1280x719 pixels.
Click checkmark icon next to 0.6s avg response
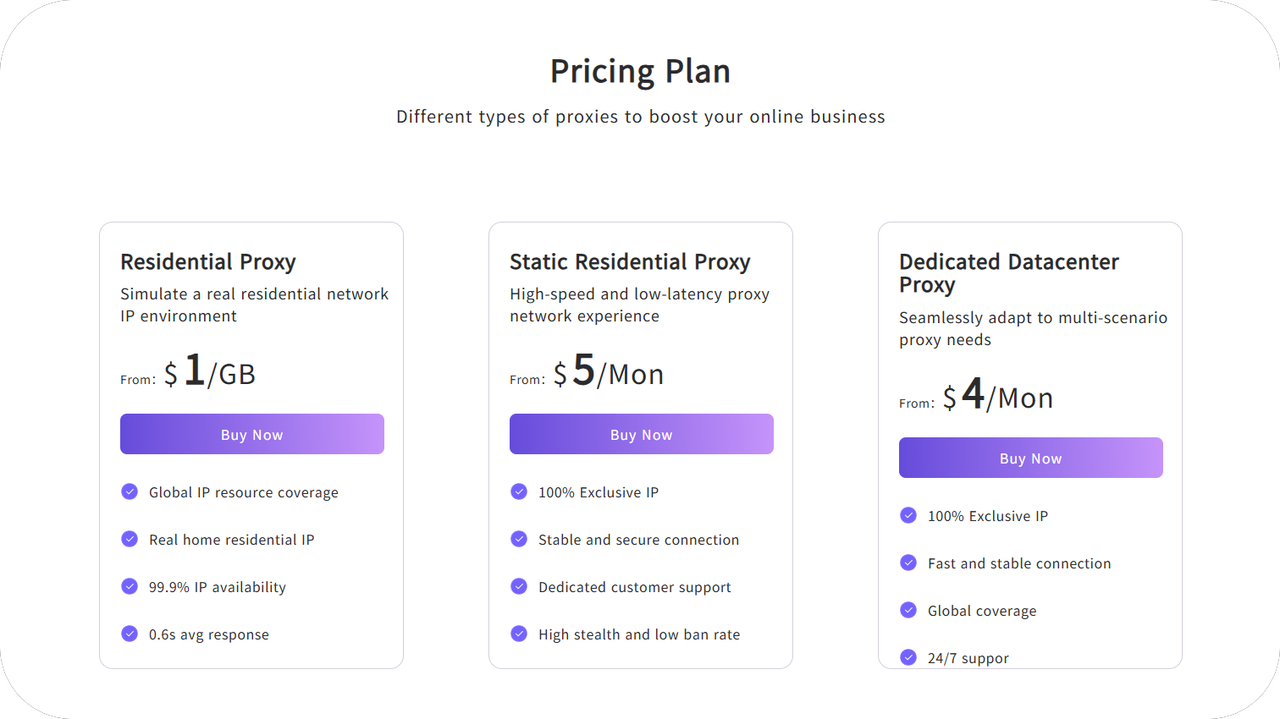tap(129, 634)
